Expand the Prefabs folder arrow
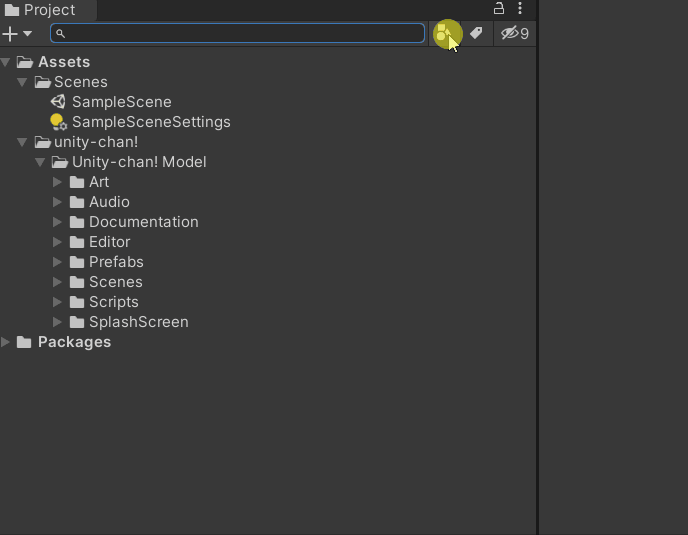Screen dimensions: 688x535 point(57,262)
